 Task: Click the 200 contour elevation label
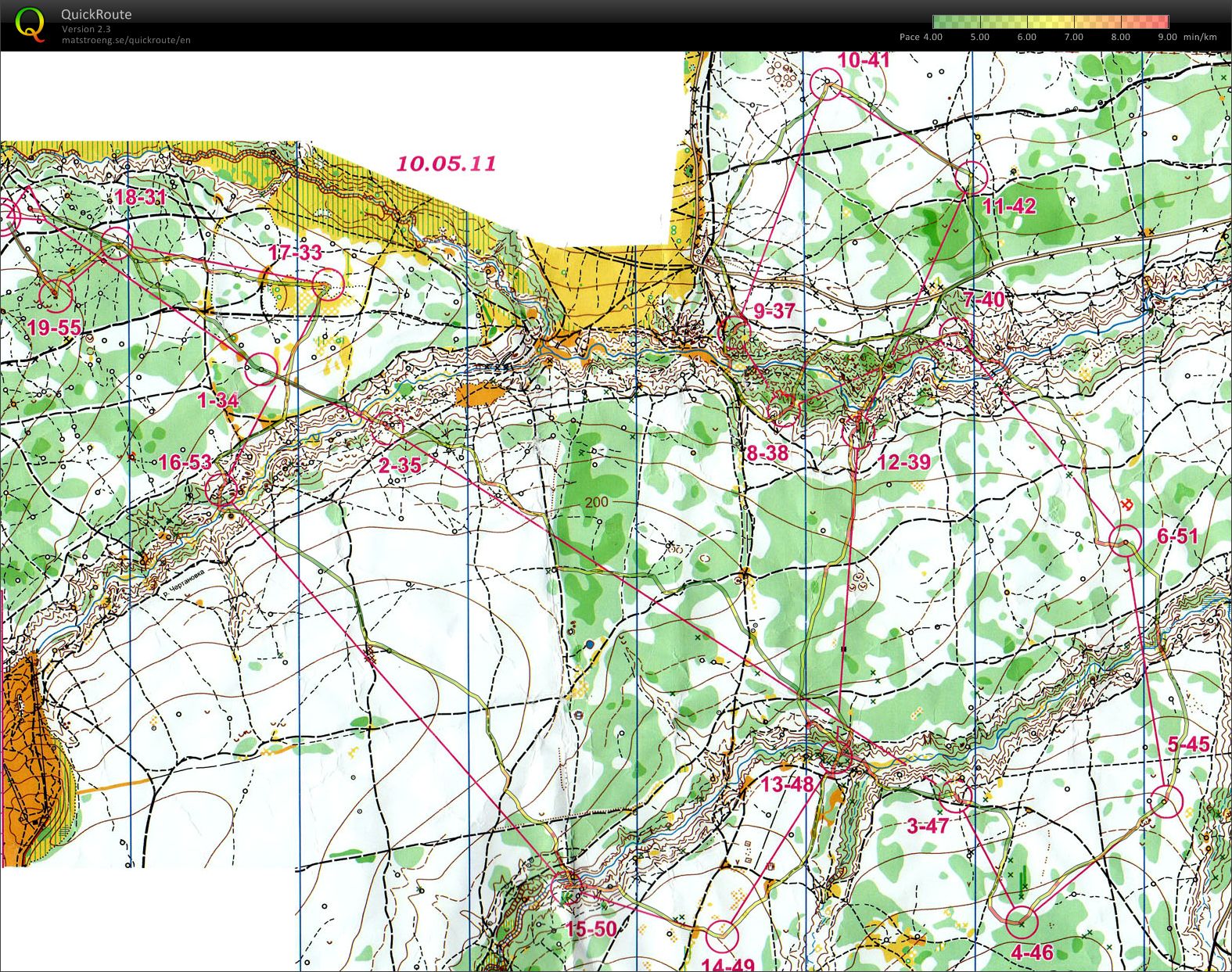point(596,502)
